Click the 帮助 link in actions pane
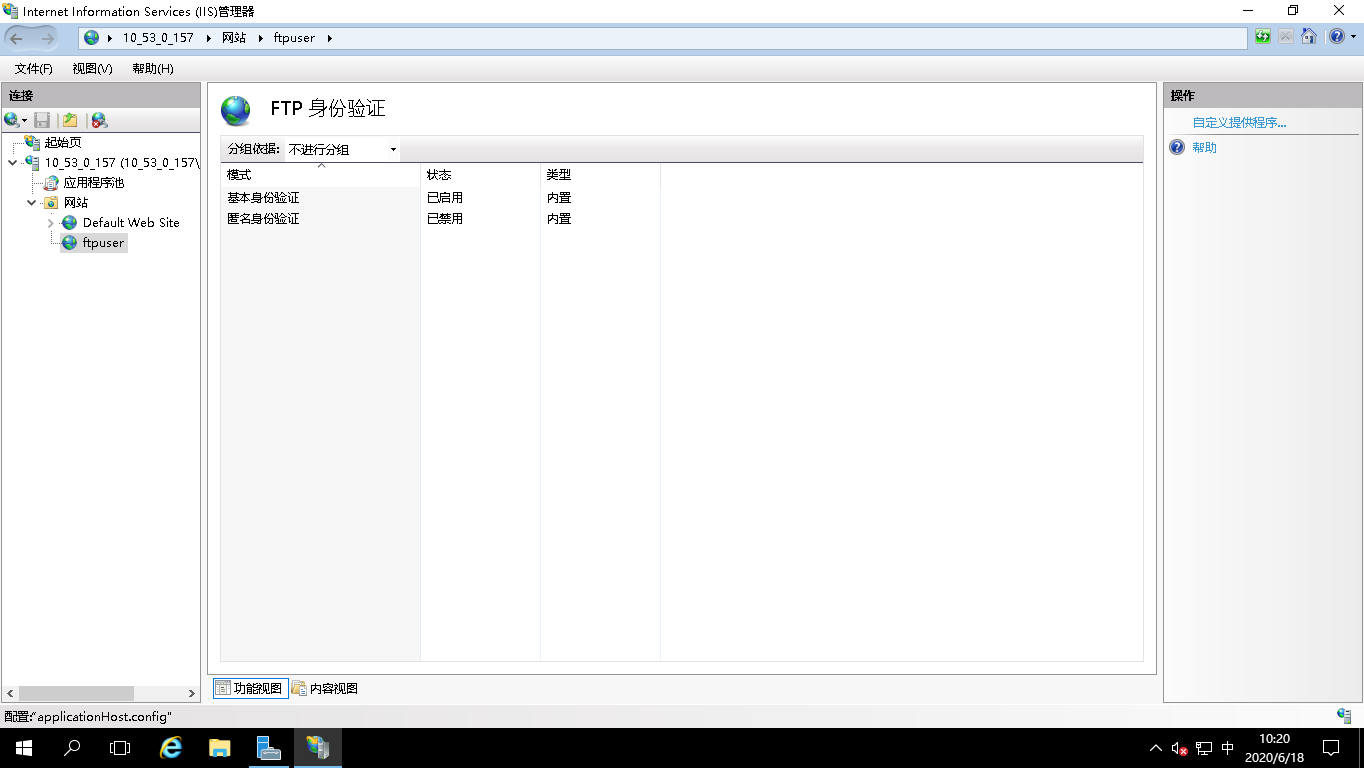The height and width of the screenshot is (768, 1364). click(1204, 148)
